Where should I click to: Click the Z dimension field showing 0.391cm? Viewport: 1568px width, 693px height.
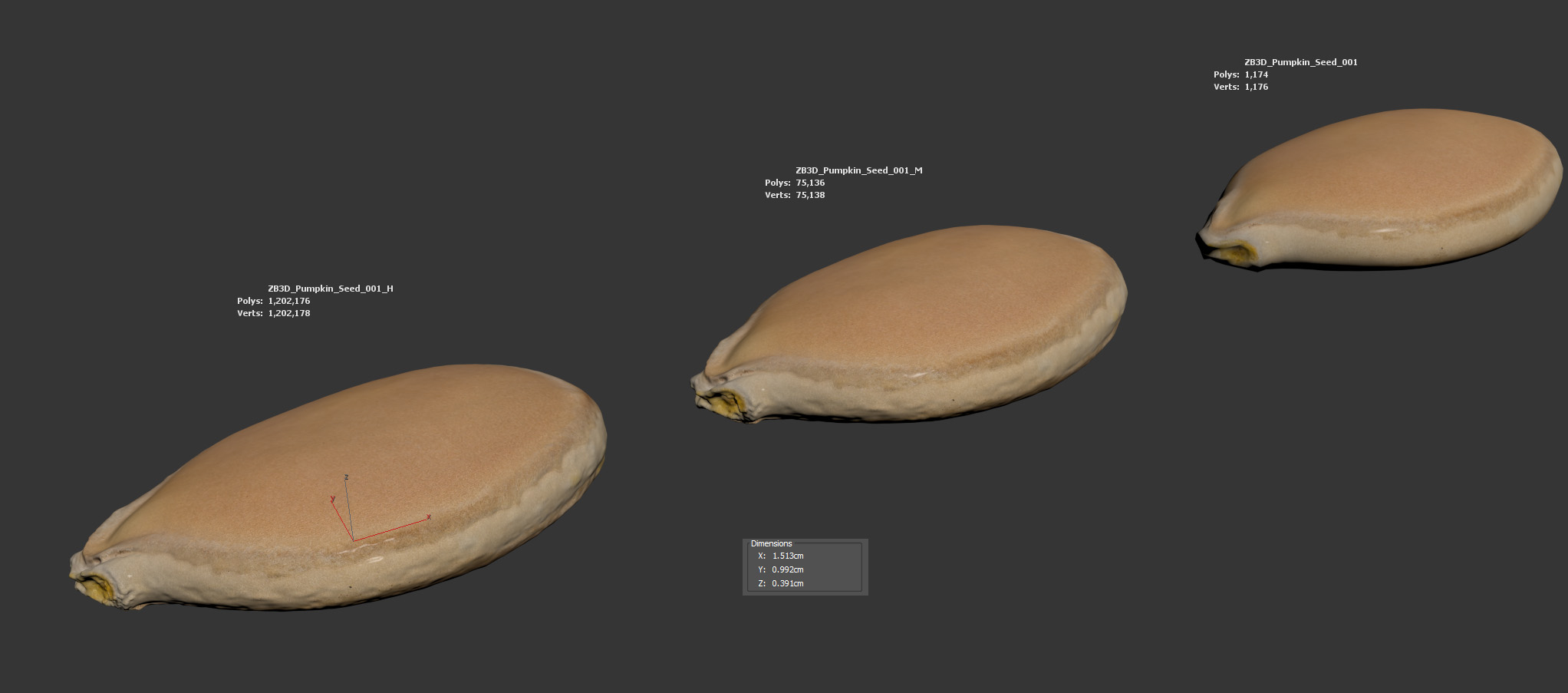coord(788,583)
